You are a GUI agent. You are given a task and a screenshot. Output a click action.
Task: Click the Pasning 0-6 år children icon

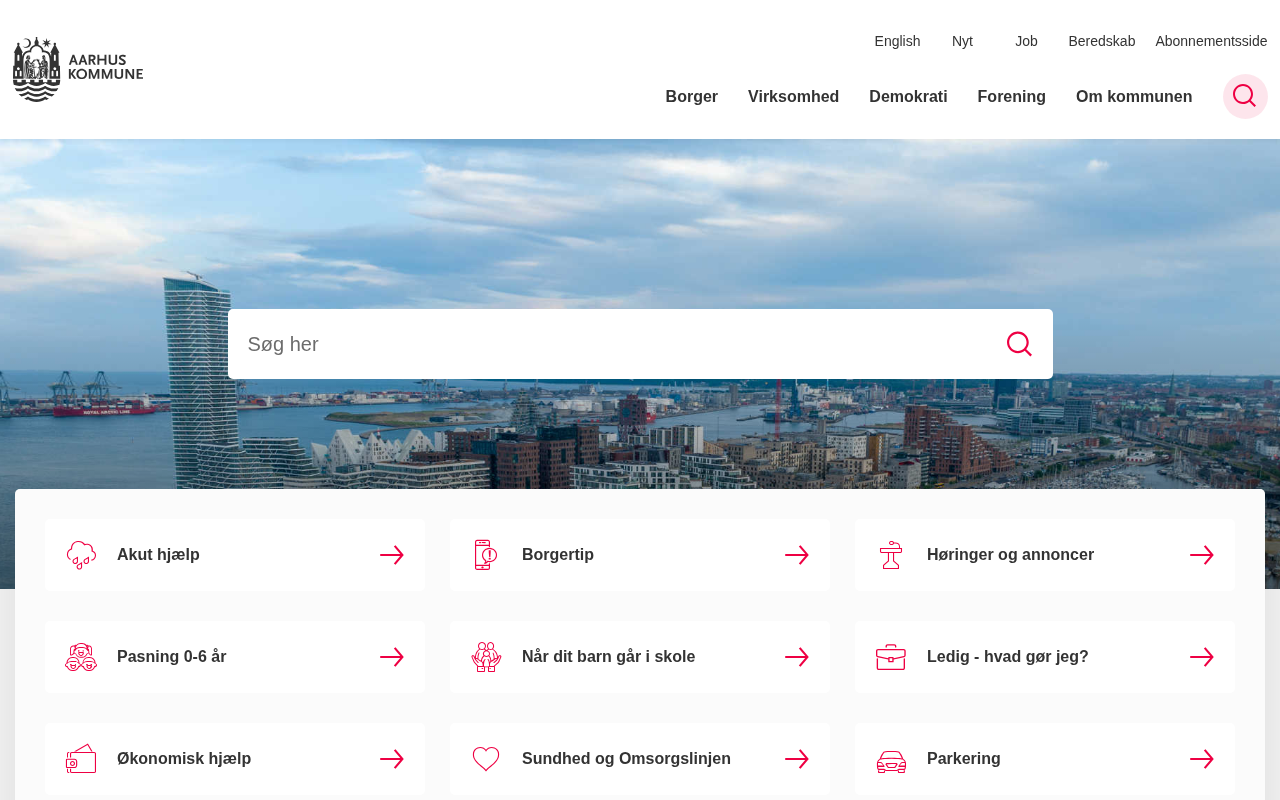[81, 657]
